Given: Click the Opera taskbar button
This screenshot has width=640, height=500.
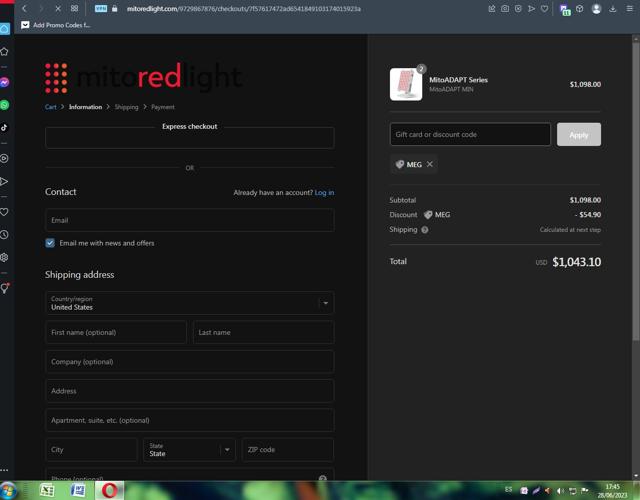Looking at the screenshot, I should click(x=109, y=490).
